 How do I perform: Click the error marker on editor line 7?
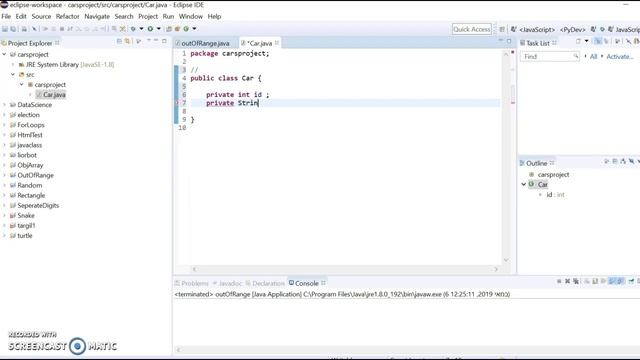click(177, 103)
